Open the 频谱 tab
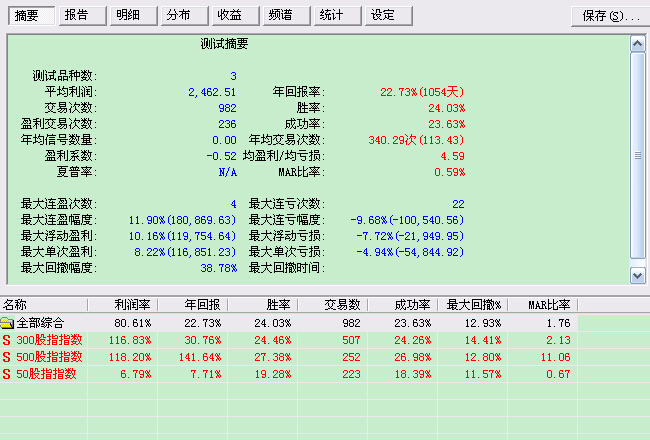This screenshot has height=440, width=650. point(286,16)
